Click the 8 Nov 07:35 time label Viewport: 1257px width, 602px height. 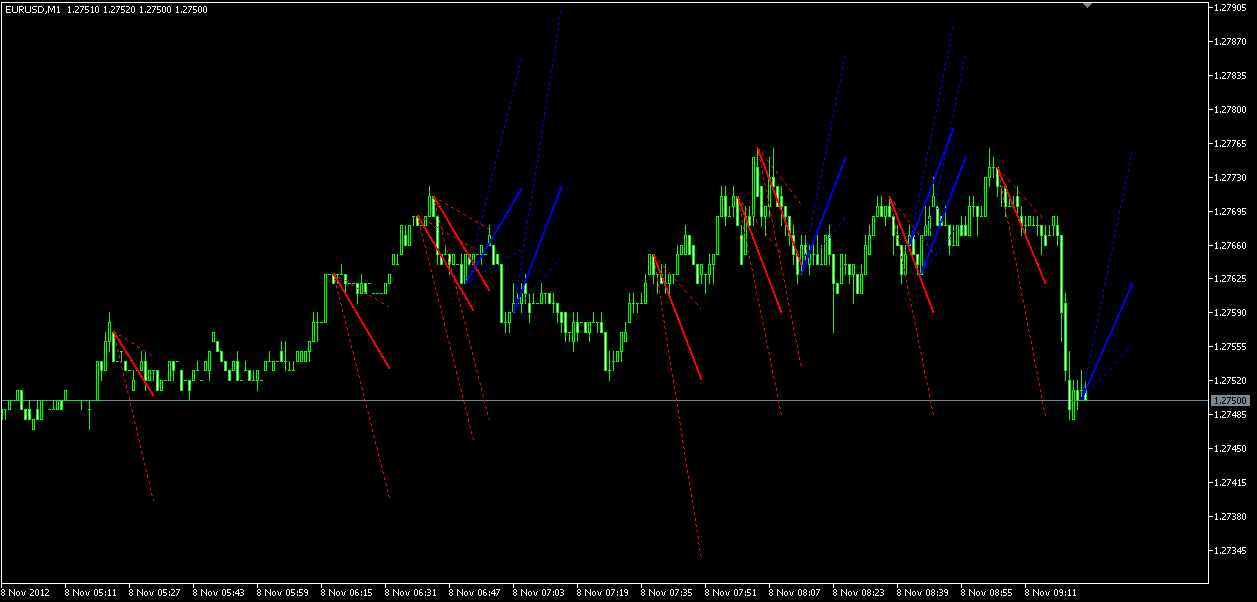pyautogui.click(x=668, y=592)
